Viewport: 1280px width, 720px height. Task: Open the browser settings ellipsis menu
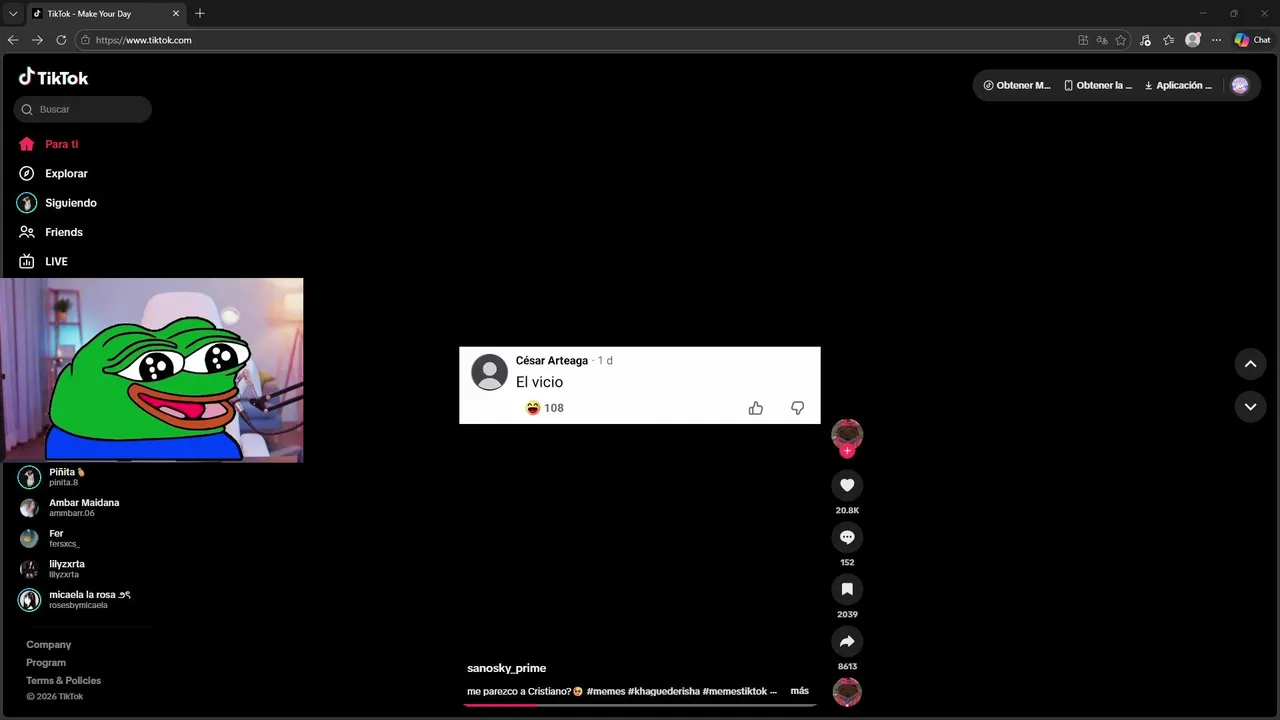click(1216, 40)
